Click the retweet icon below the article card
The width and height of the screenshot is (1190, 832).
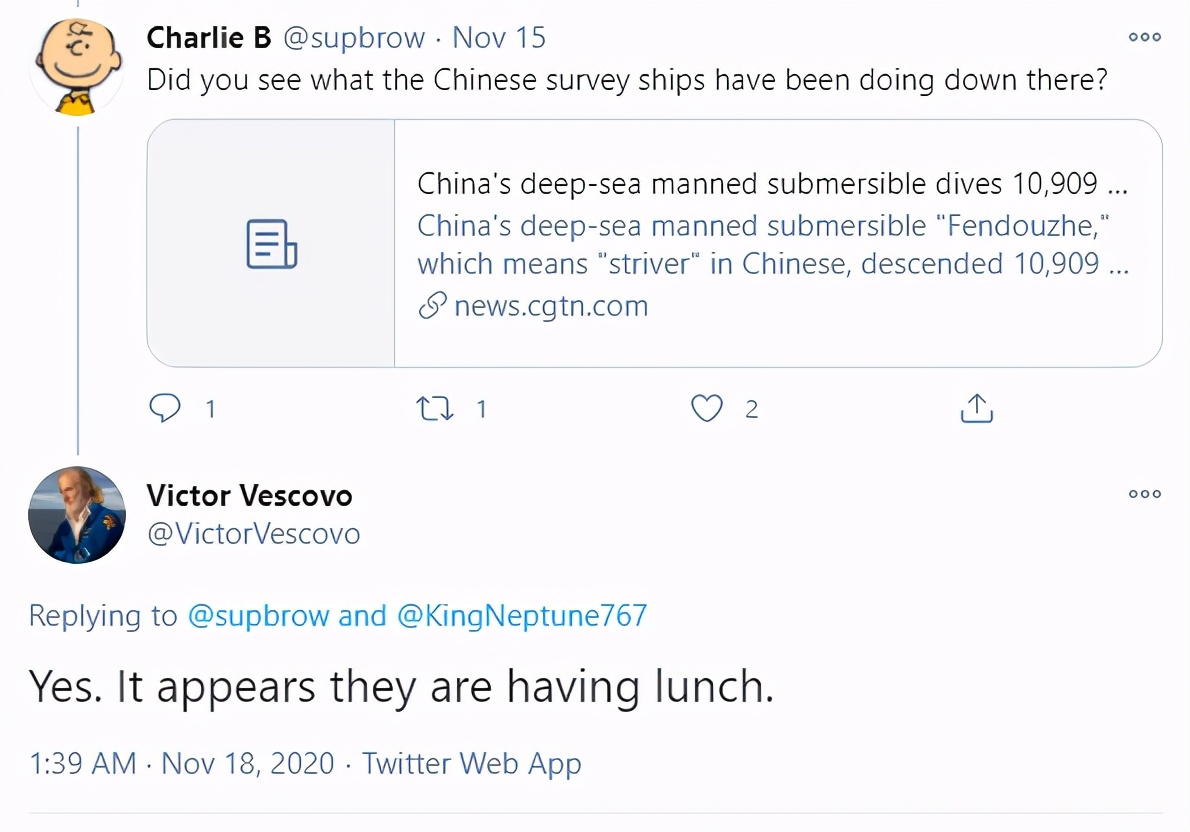[x=437, y=408]
